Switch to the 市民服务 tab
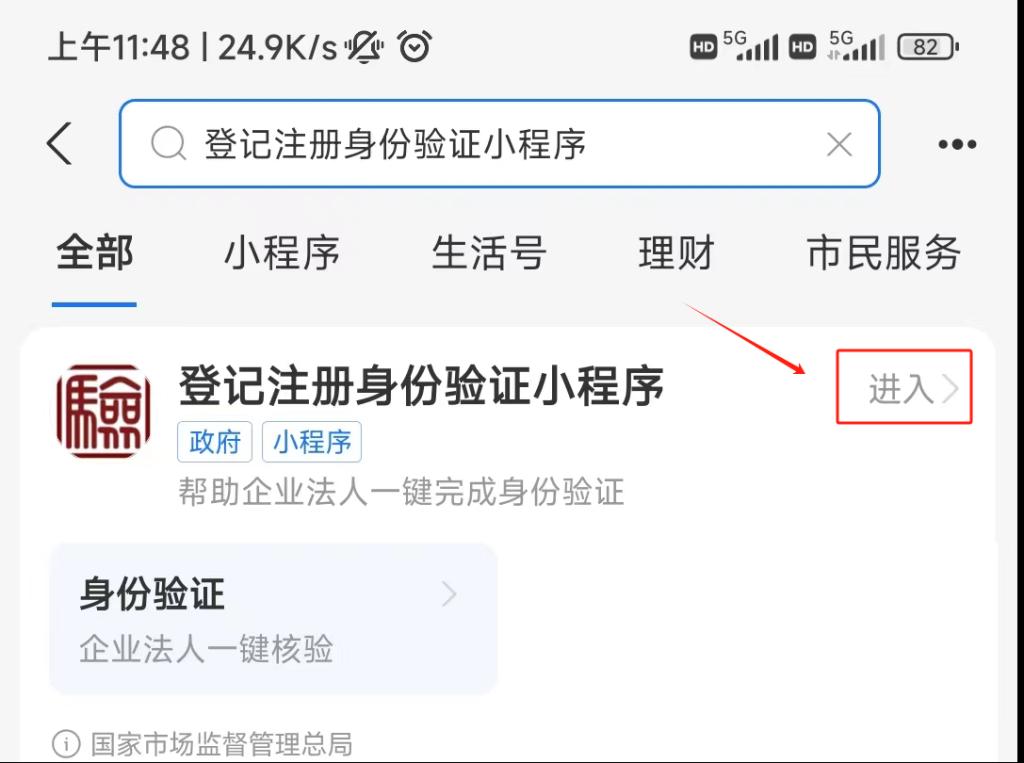Image resolution: width=1024 pixels, height=763 pixels. [x=884, y=253]
